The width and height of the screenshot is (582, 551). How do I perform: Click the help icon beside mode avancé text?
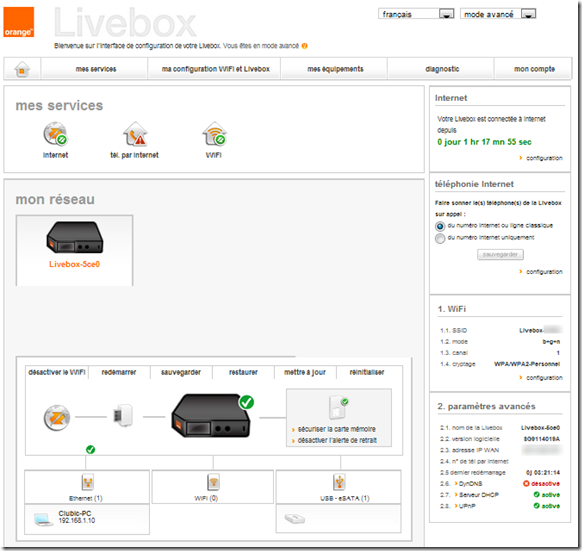coord(304,46)
